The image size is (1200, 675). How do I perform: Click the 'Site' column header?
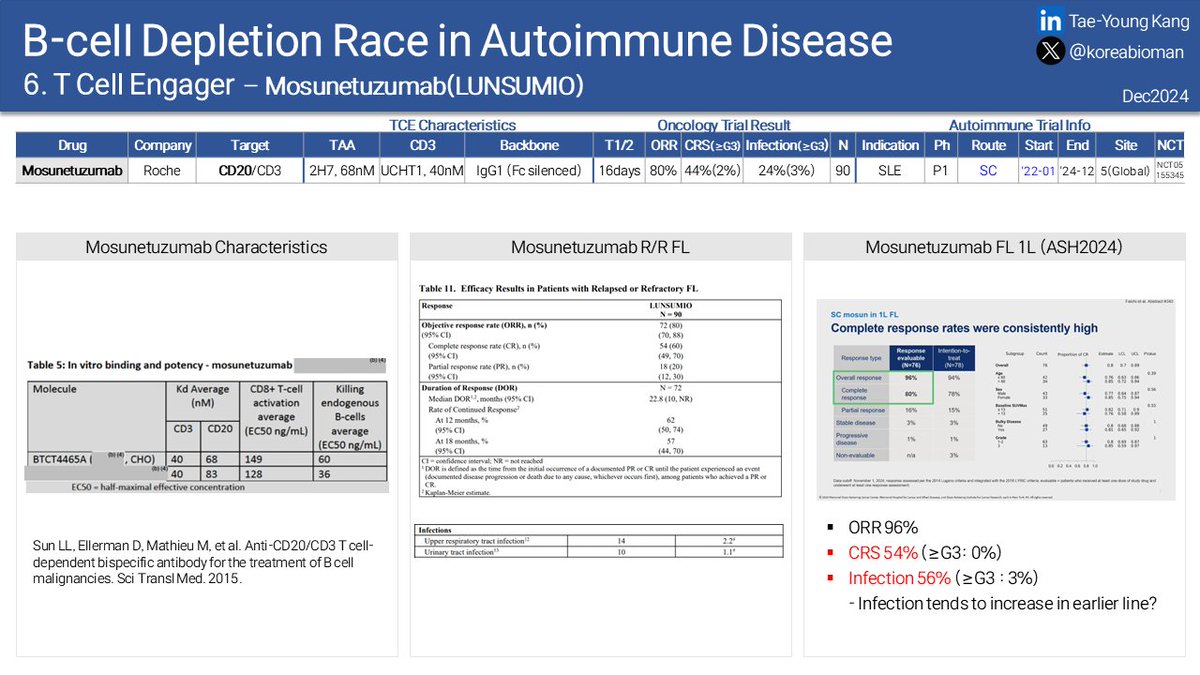tap(1126, 145)
